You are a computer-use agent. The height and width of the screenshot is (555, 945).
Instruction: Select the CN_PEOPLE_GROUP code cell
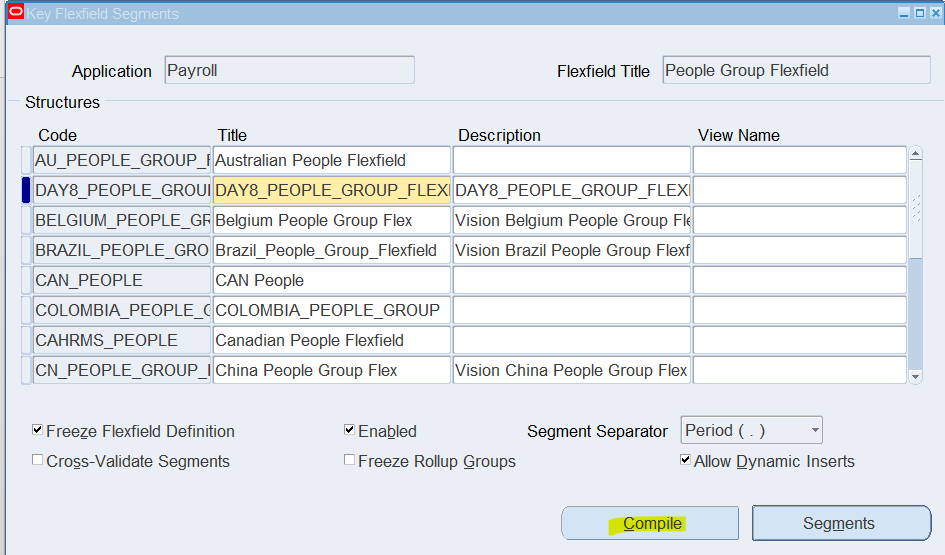(122, 370)
